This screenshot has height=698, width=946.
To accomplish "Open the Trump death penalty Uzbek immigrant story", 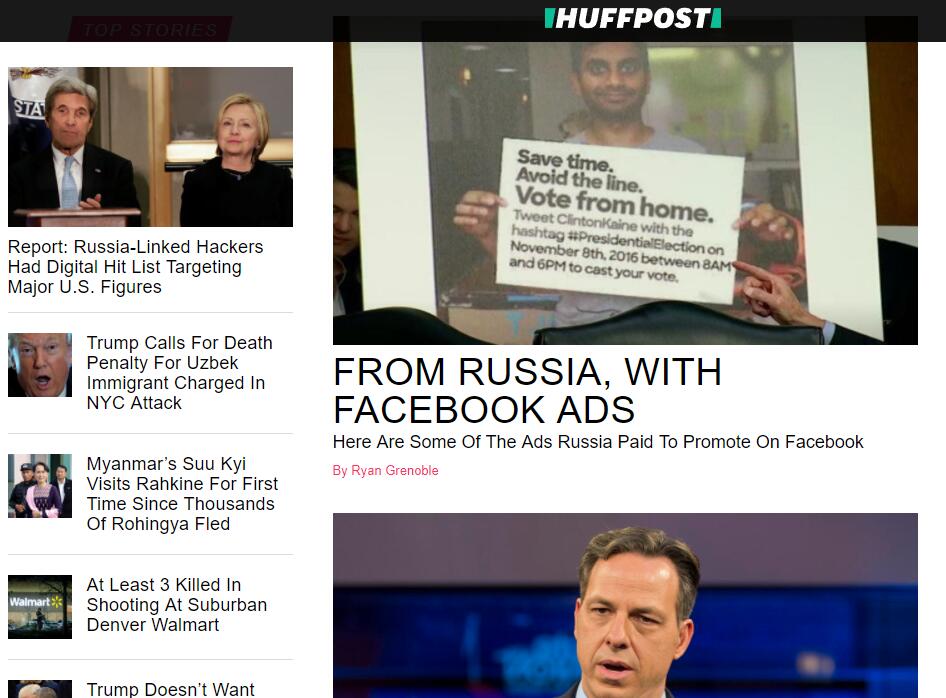I will [x=180, y=373].
